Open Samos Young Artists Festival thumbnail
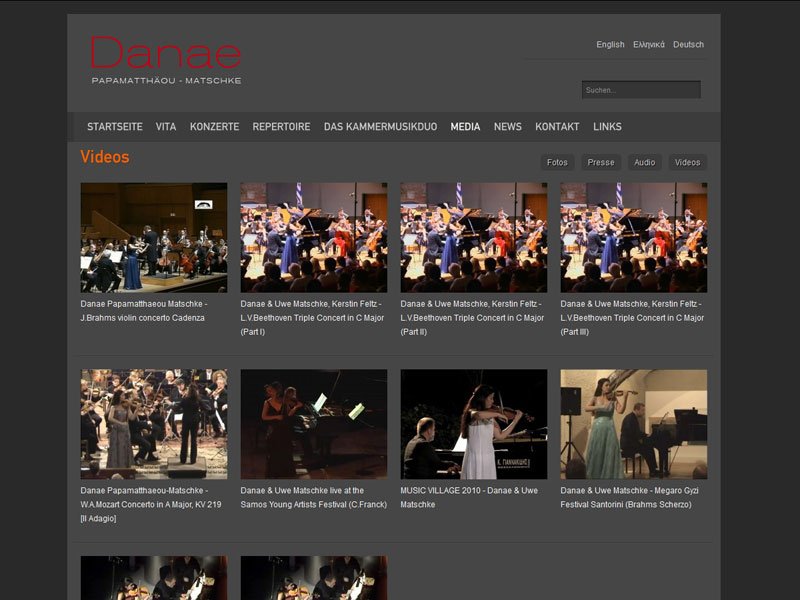The width and height of the screenshot is (800, 600). click(x=314, y=424)
